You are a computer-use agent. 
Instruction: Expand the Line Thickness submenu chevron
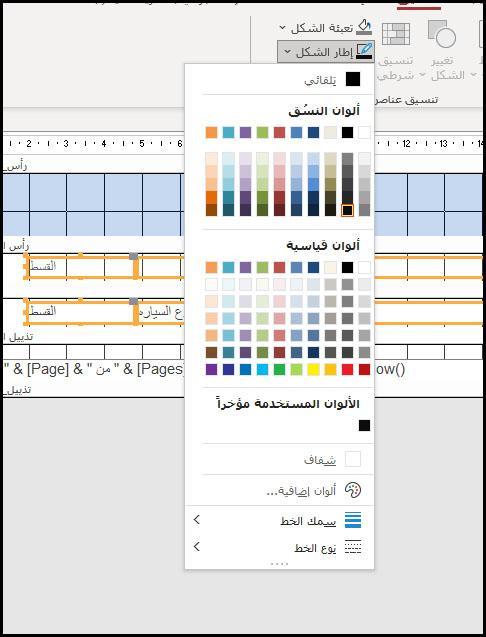(197, 519)
